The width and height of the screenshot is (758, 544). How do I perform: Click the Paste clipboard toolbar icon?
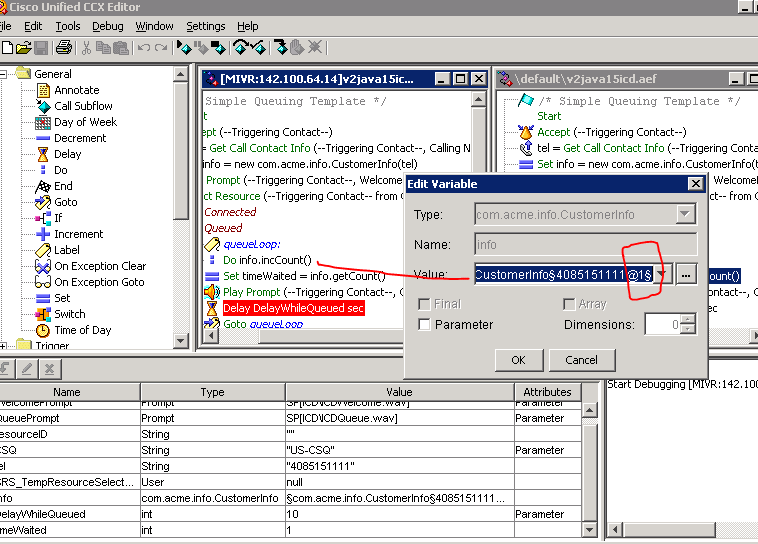coord(120,47)
